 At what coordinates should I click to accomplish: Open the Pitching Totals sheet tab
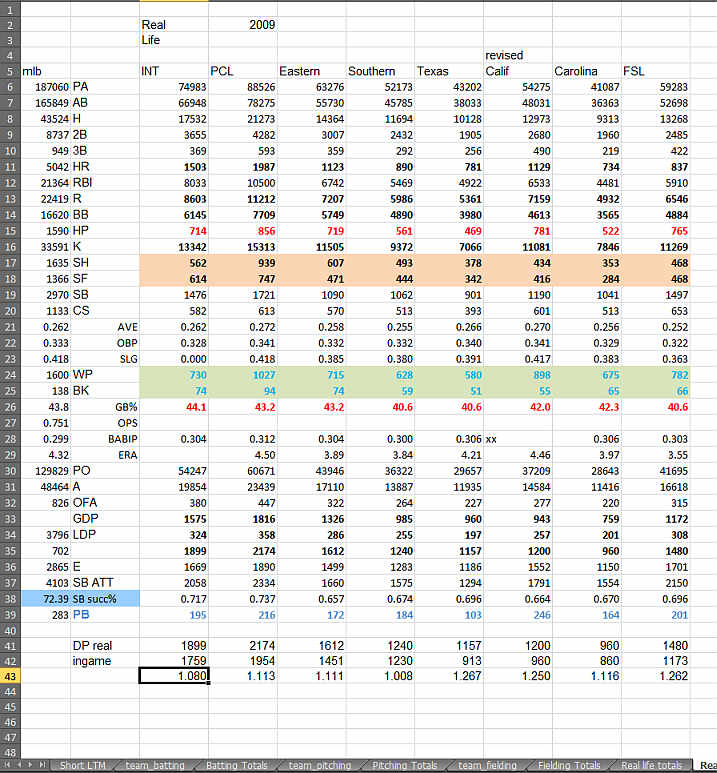(x=403, y=765)
